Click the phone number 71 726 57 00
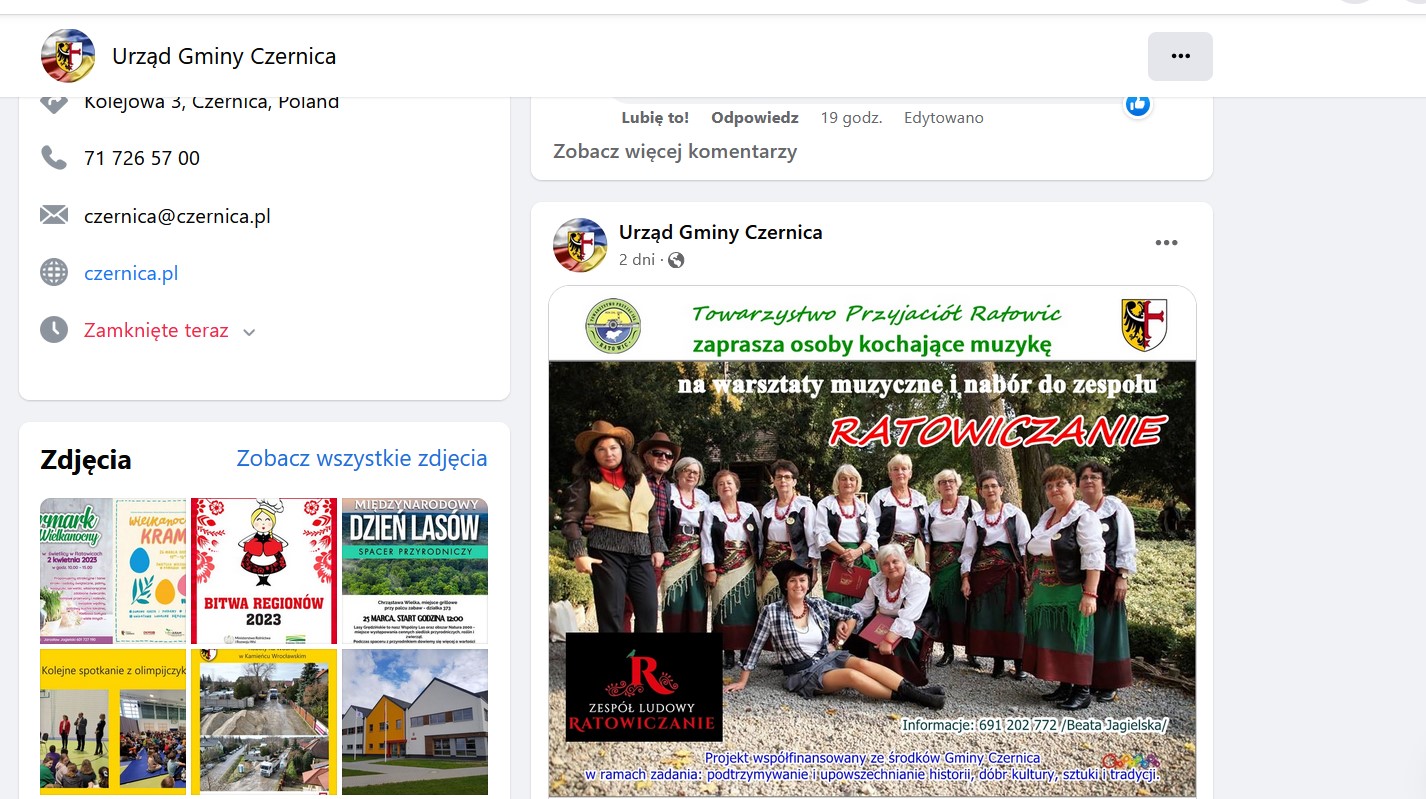 click(142, 158)
